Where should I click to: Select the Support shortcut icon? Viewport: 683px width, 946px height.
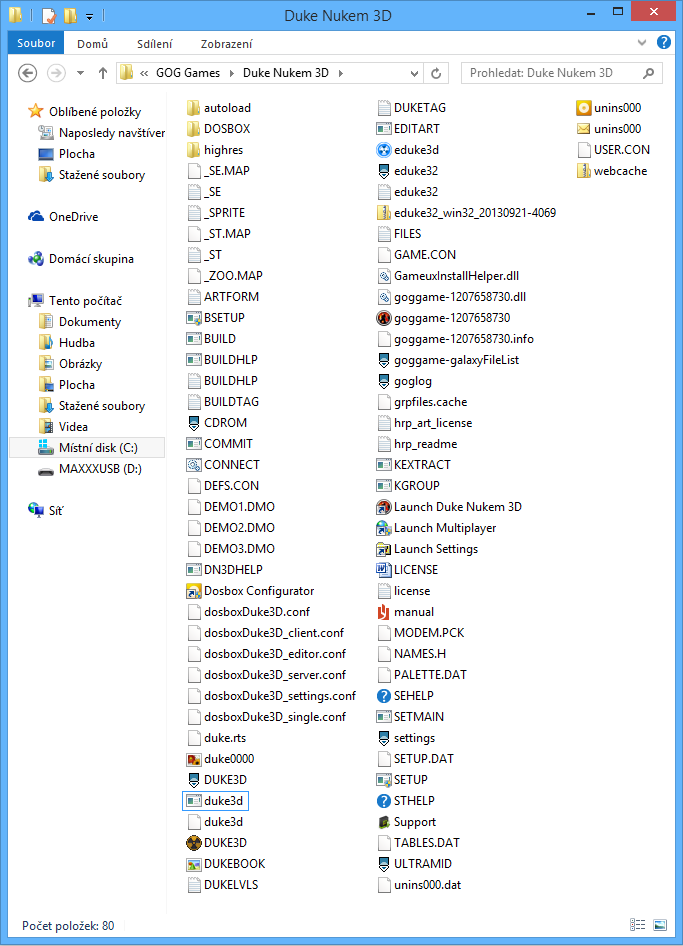coord(384,822)
